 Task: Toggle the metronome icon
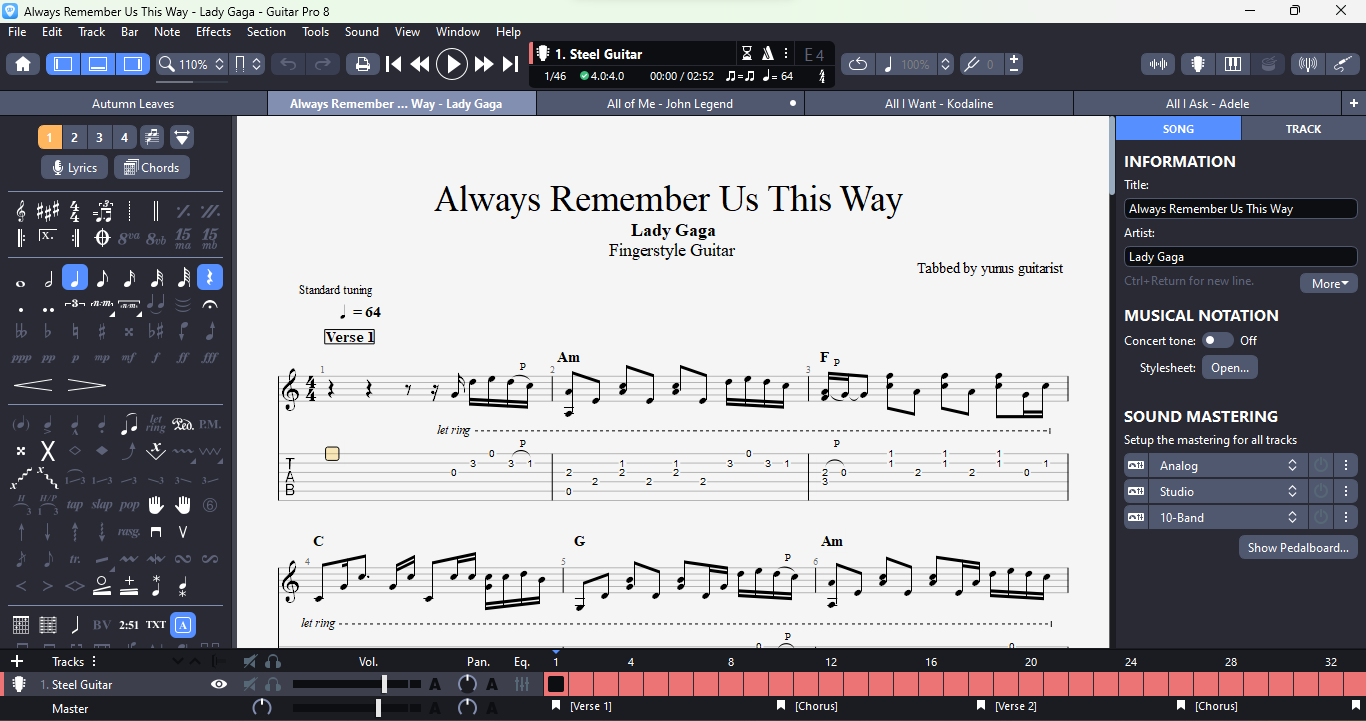[x=768, y=54]
